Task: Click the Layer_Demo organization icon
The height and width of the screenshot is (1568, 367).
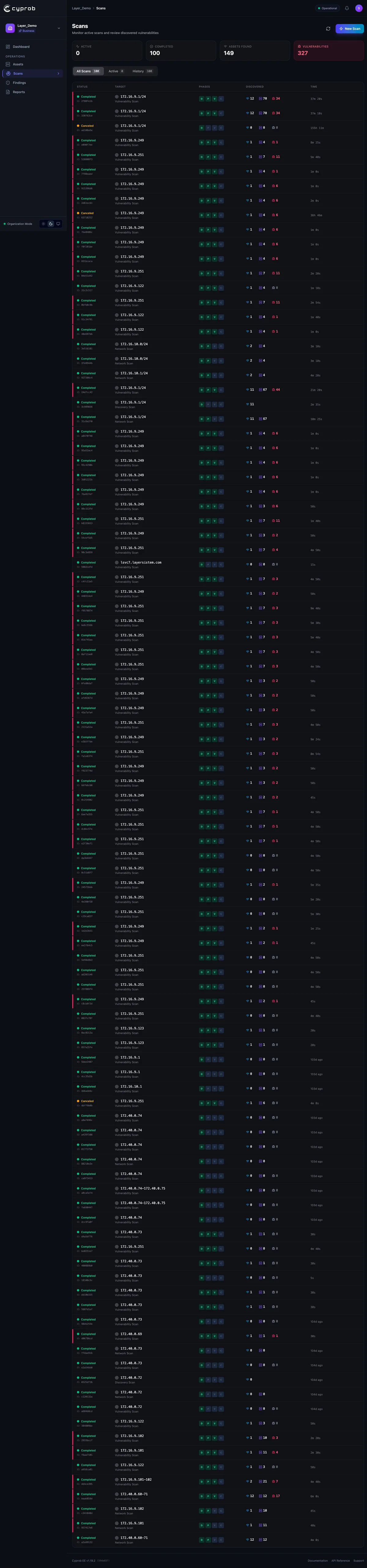Action: click(x=10, y=28)
